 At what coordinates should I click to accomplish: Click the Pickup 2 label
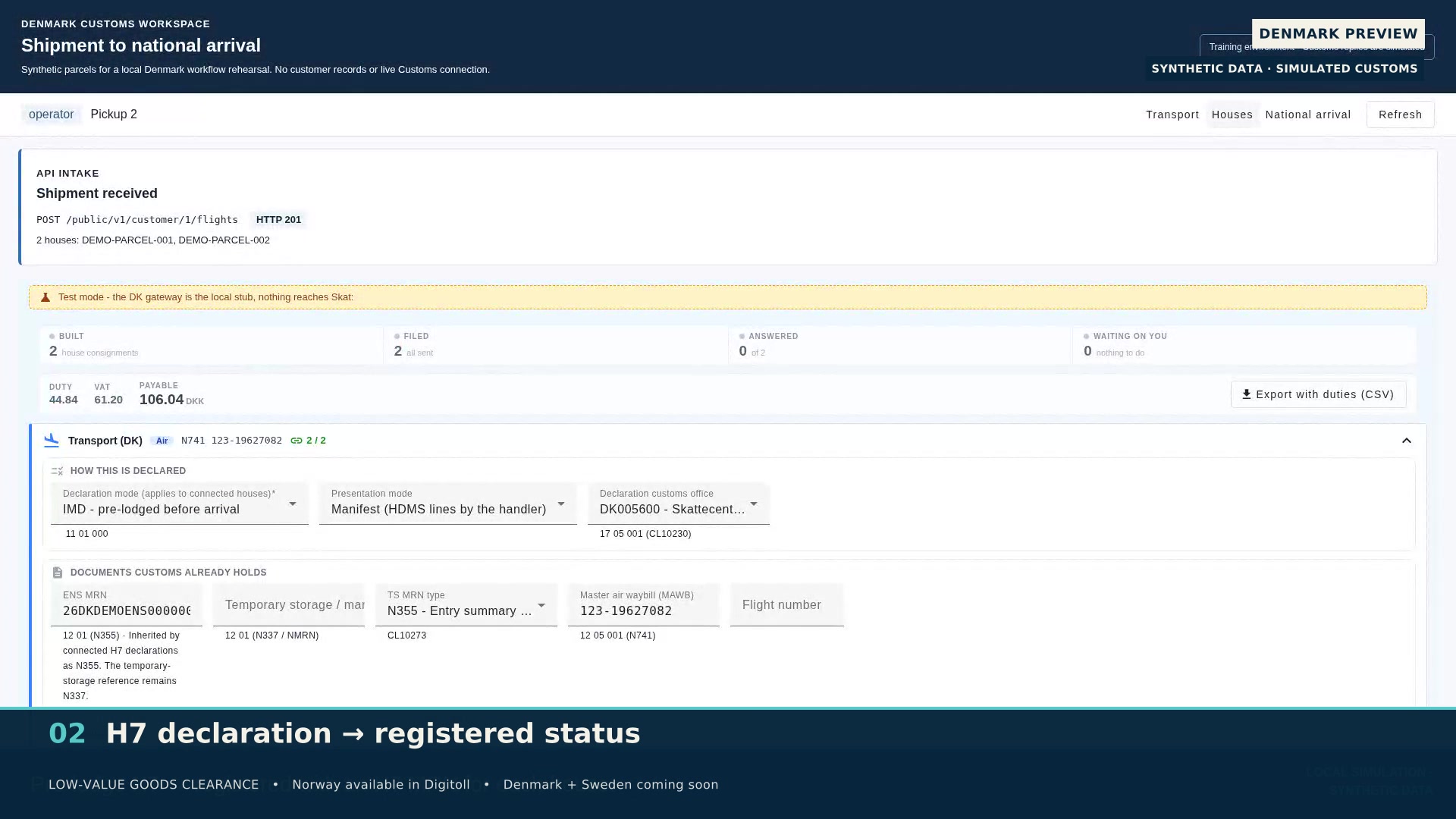(114, 115)
